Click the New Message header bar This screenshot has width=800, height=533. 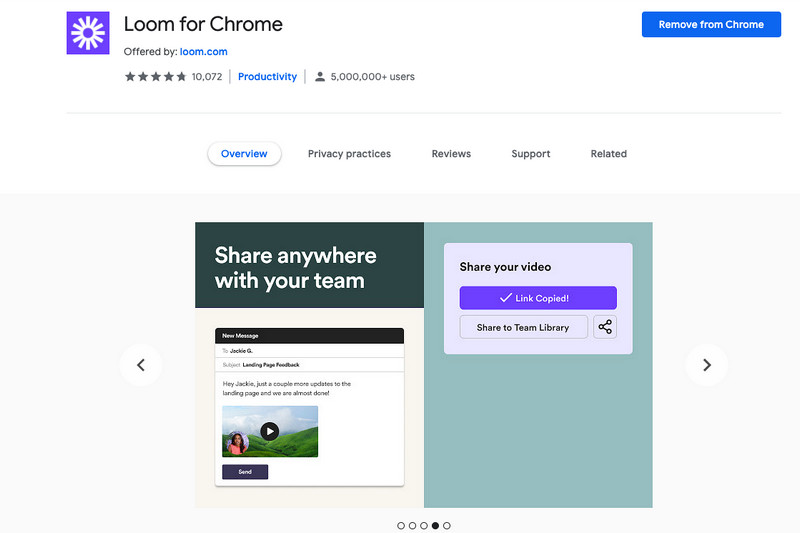point(309,336)
